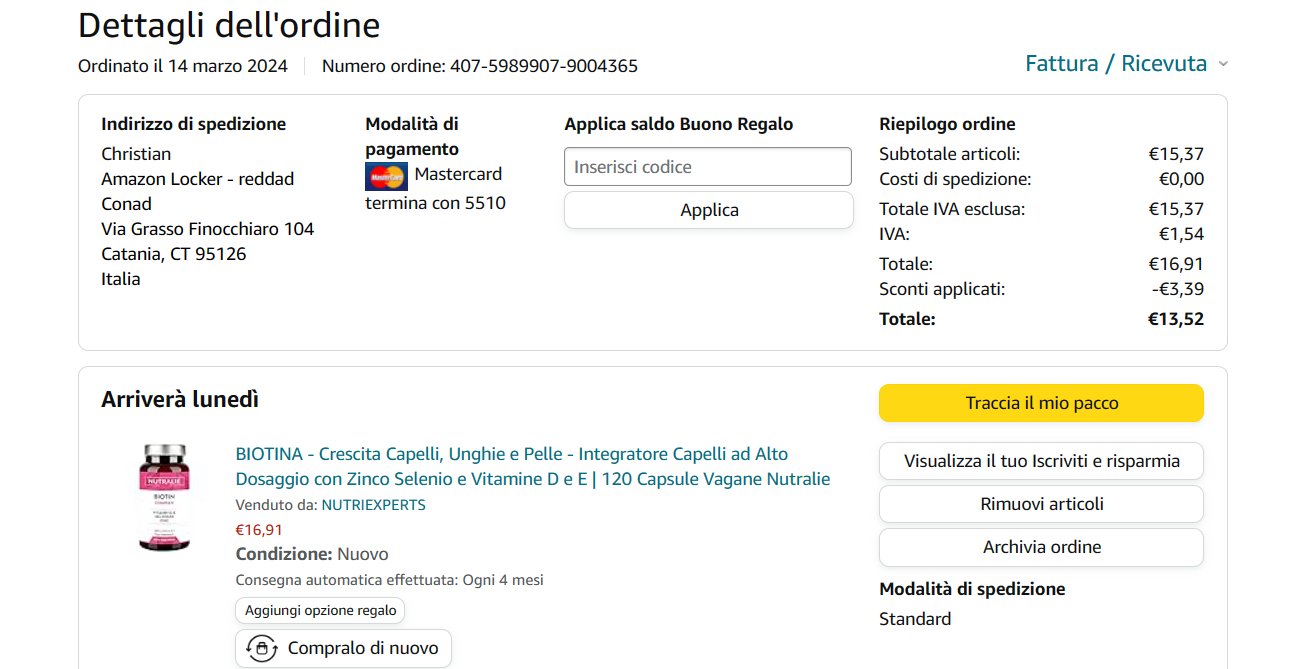This screenshot has height=669, width=1315.
Task: Click Traccia il mio pacco button
Action: pyautogui.click(x=1041, y=403)
